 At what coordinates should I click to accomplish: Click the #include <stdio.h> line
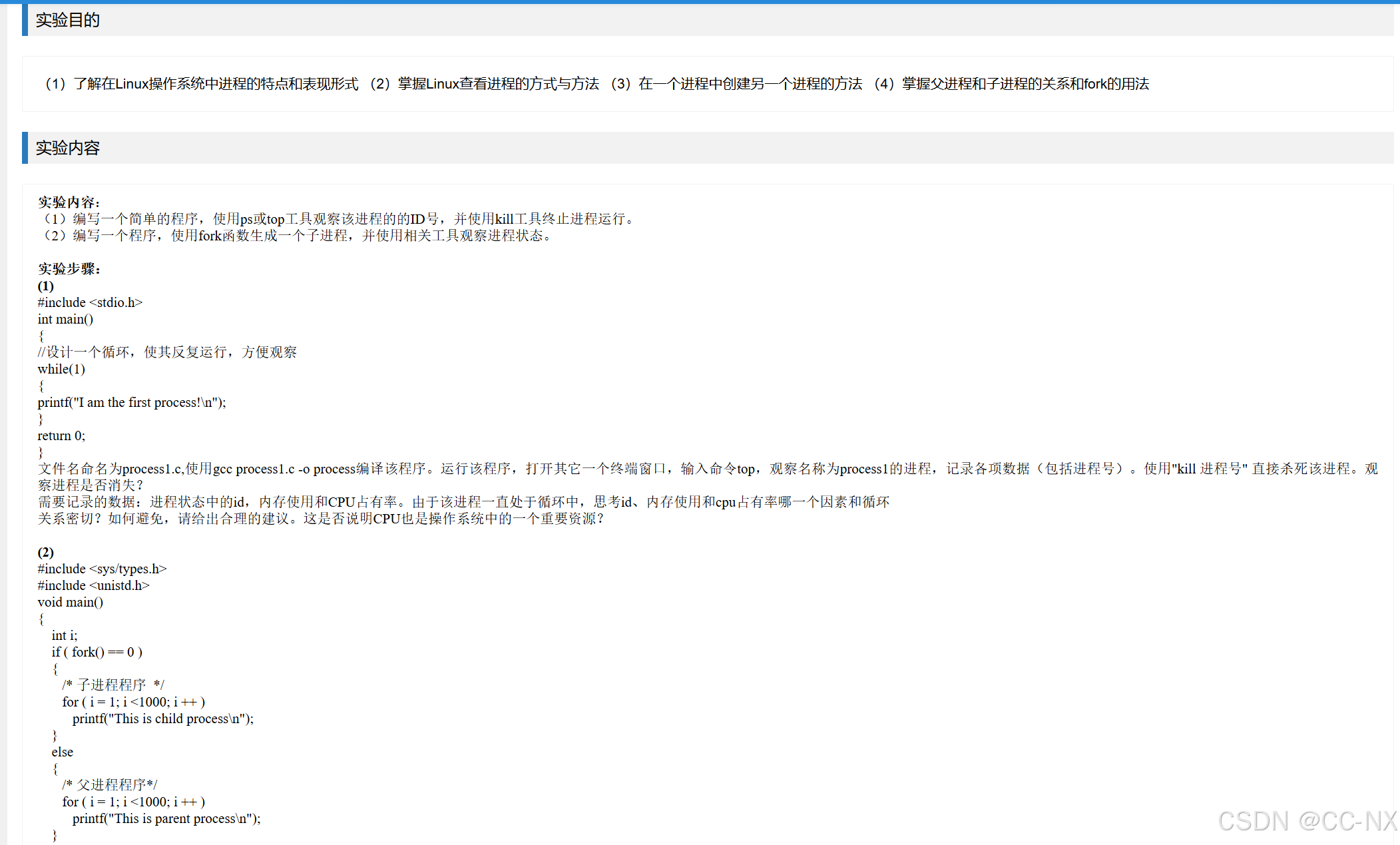click(x=90, y=302)
